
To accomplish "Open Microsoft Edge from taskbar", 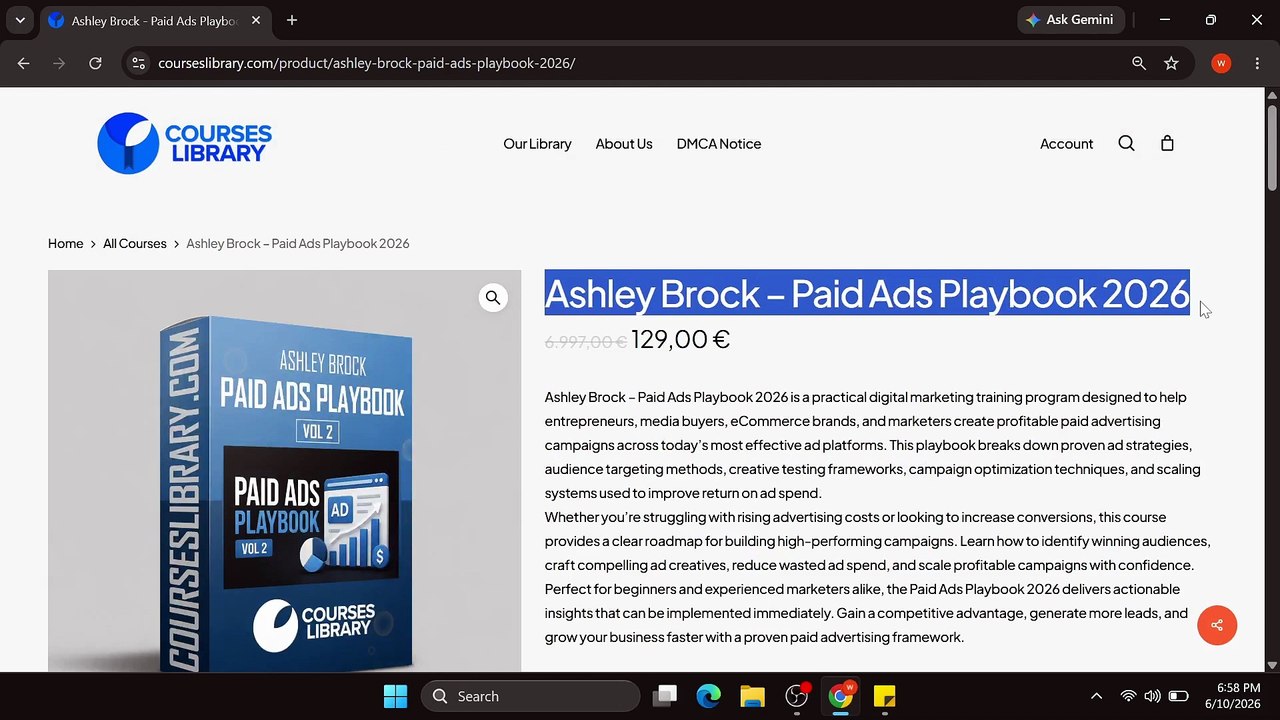I will tap(709, 696).
